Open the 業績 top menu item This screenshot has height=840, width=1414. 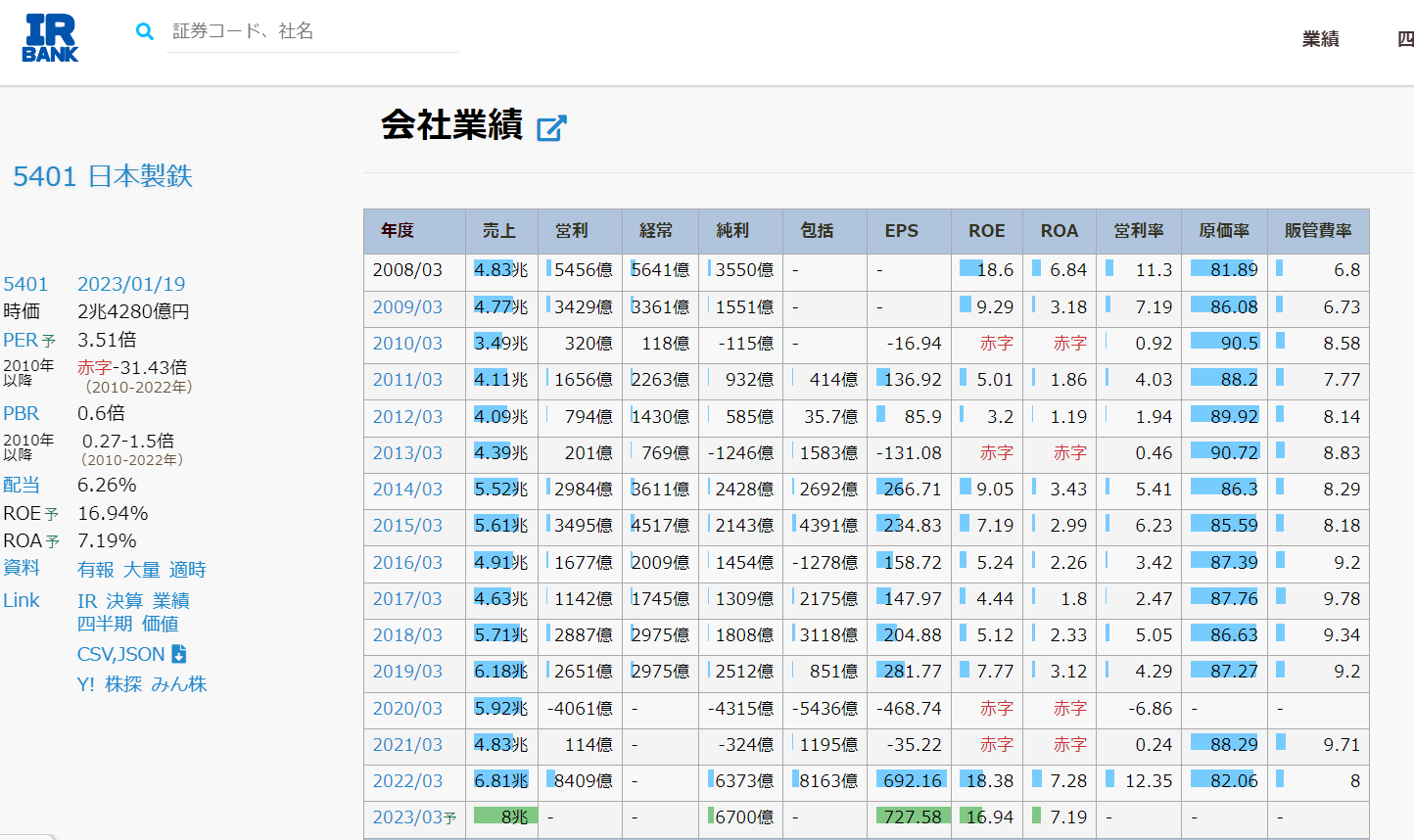pos(1320,39)
